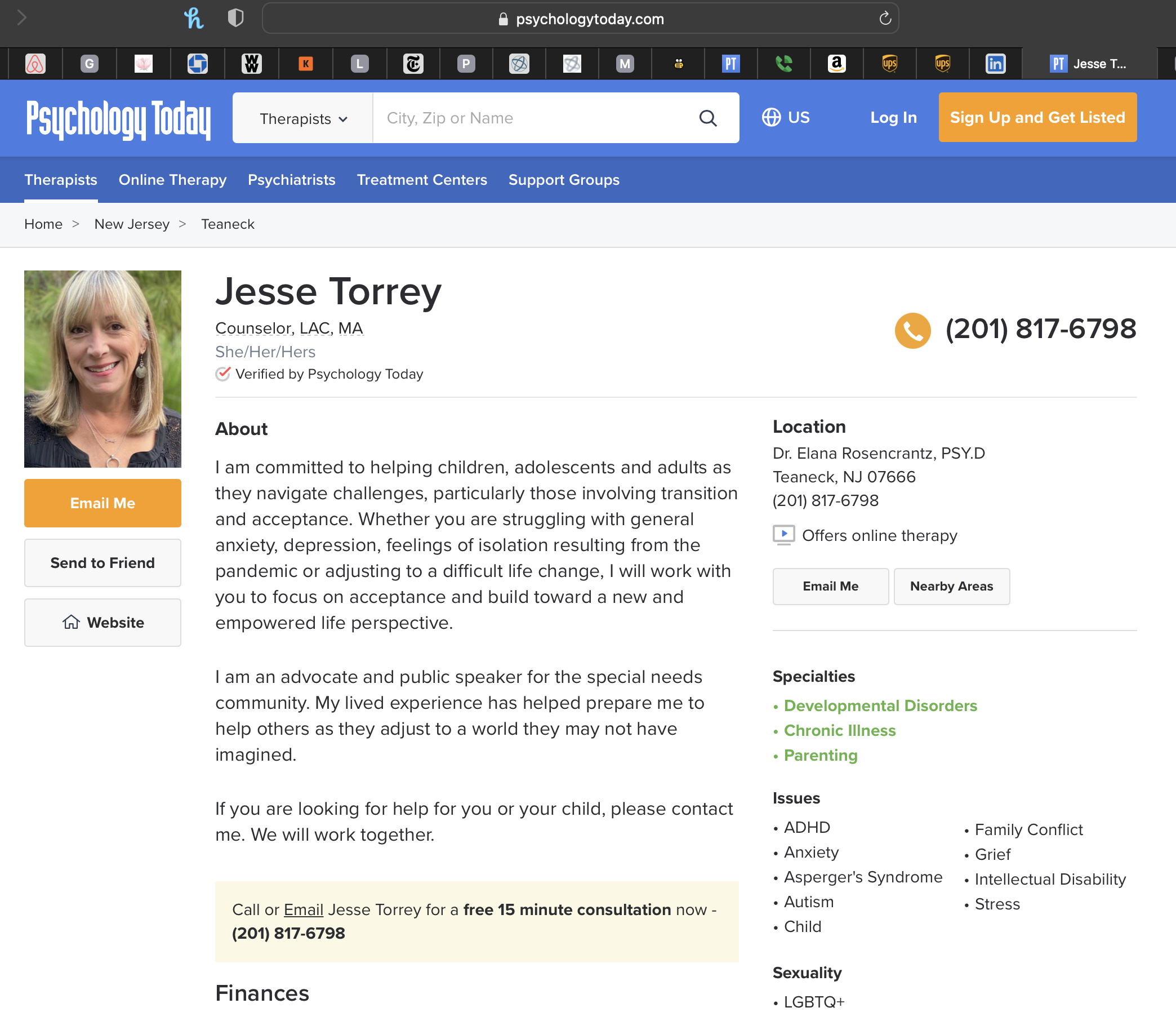Screen dimensions: 1176x1021
Task: Click the Honey extension icon
Action: [x=194, y=19]
